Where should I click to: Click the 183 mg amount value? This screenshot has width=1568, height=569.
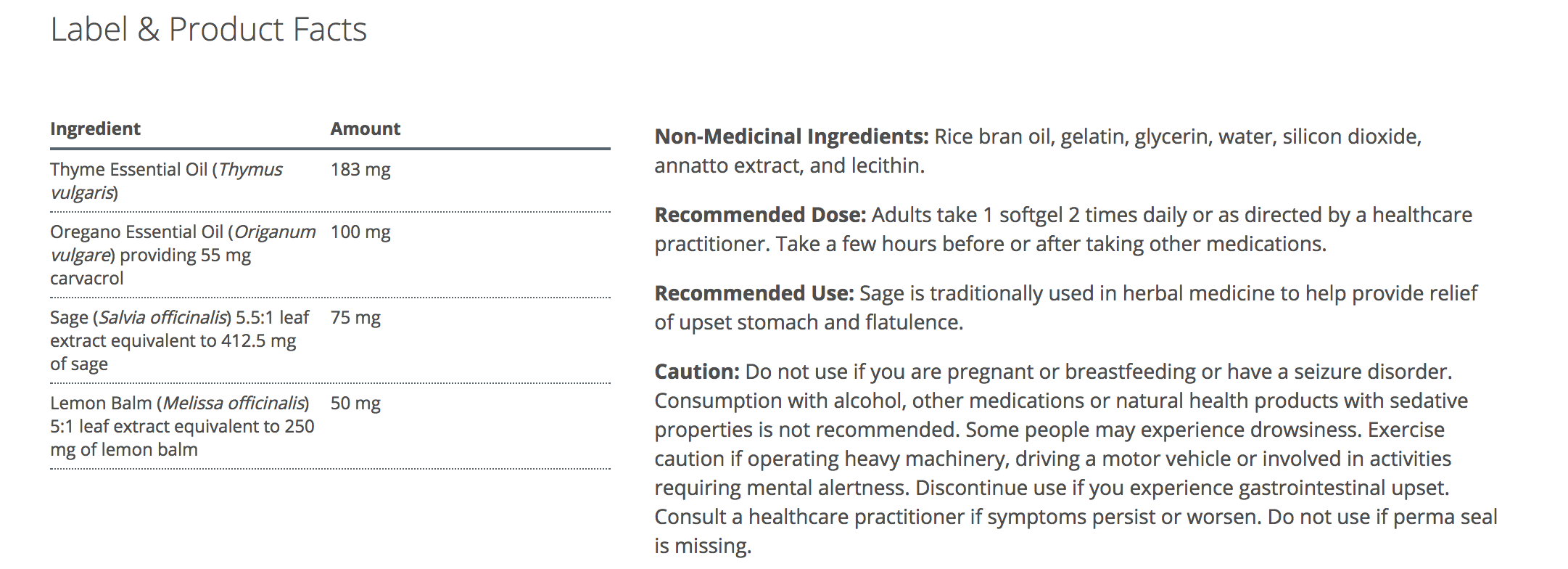click(360, 170)
